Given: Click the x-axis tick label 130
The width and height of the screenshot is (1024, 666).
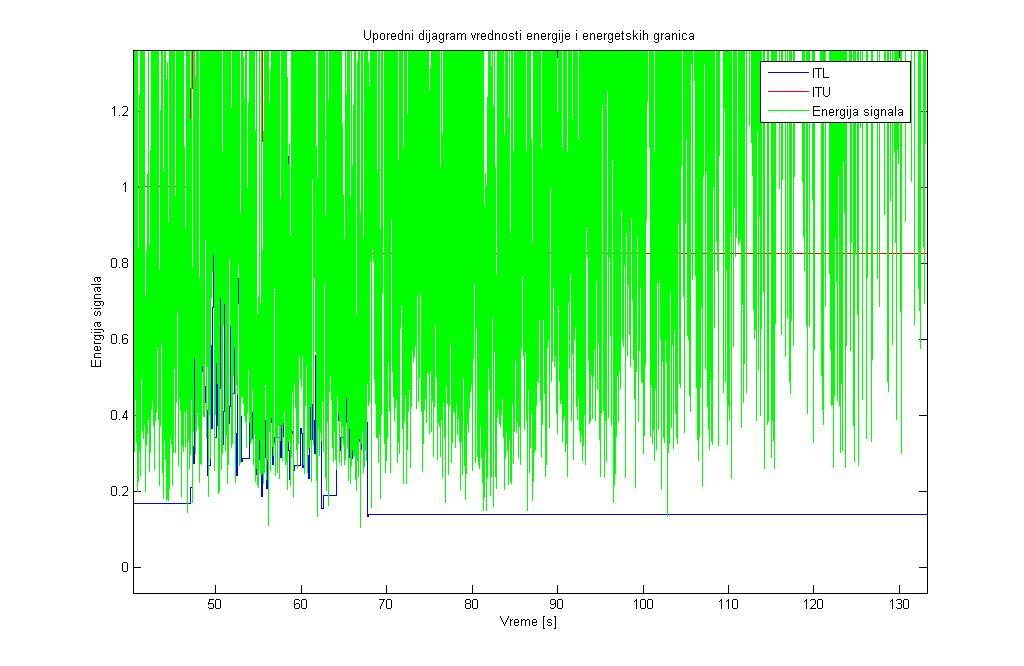Looking at the screenshot, I should coord(899,605).
